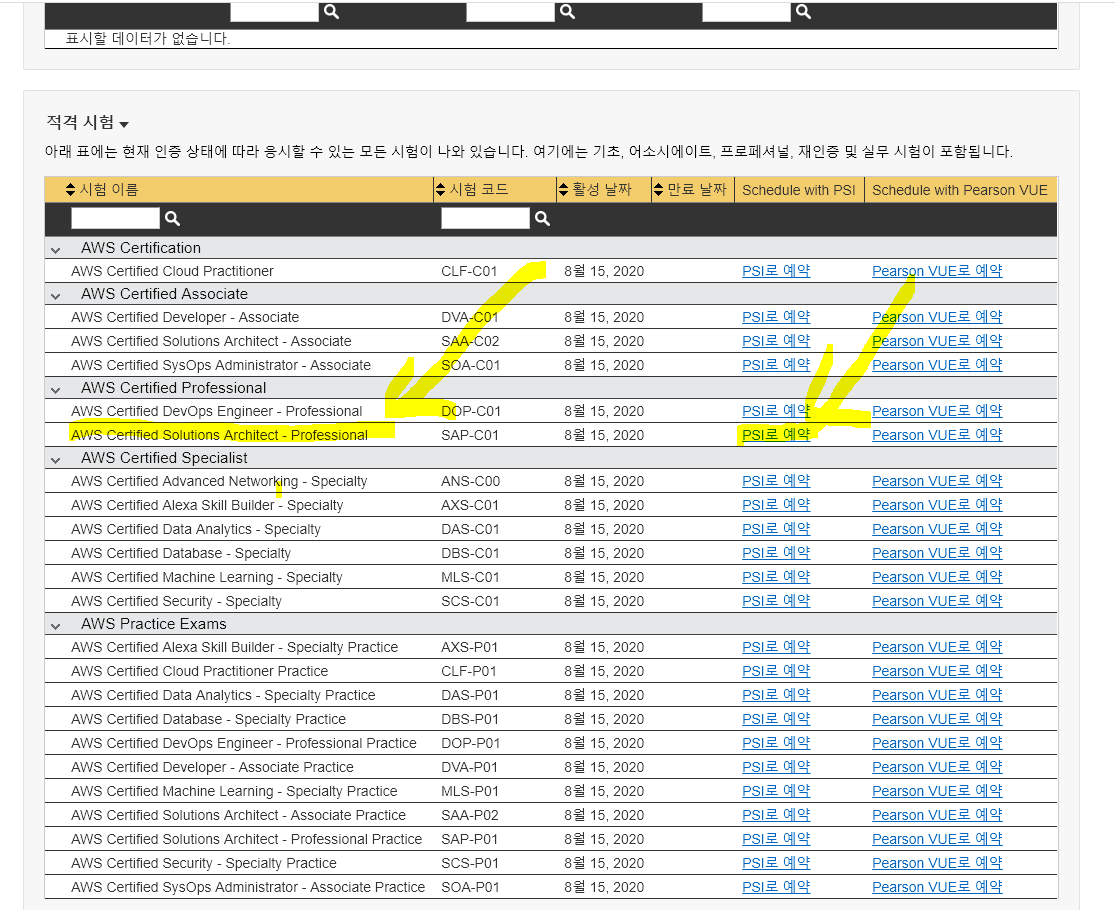Screen dimensions: 1115x910
Task: Sort by 시험 코드 column arrows
Action: 441,189
